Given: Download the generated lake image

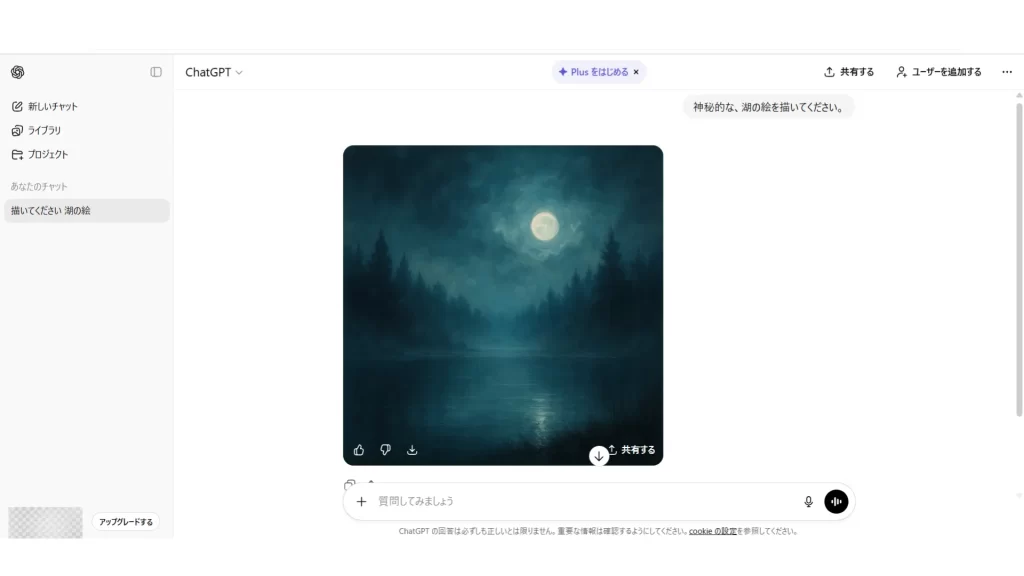Looking at the screenshot, I should [x=412, y=450].
